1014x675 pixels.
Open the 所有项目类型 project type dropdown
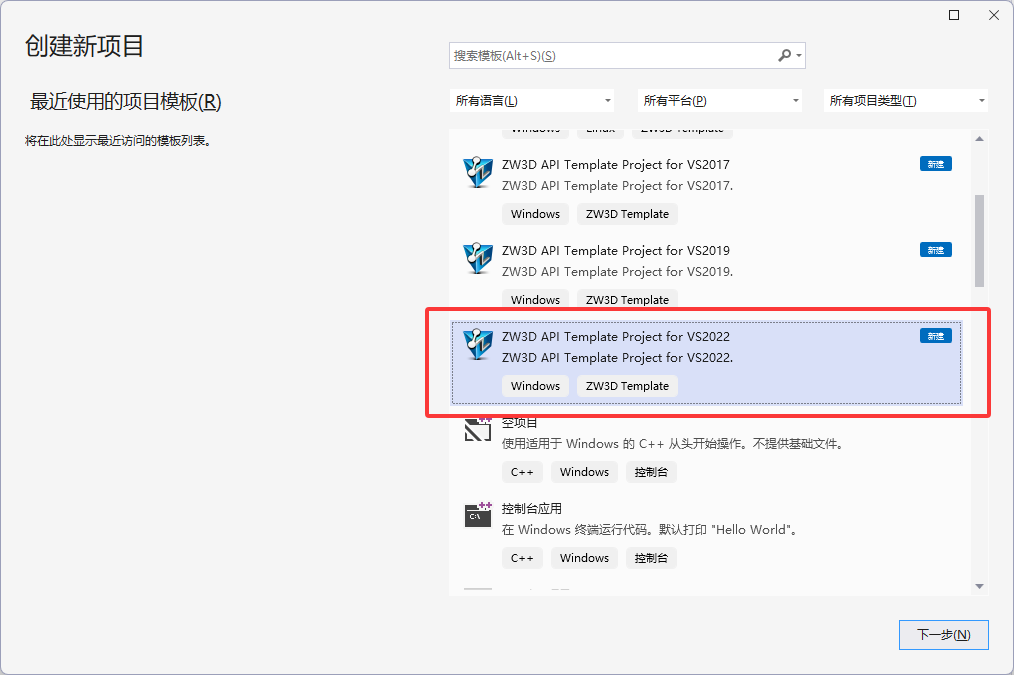[x=905, y=101]
